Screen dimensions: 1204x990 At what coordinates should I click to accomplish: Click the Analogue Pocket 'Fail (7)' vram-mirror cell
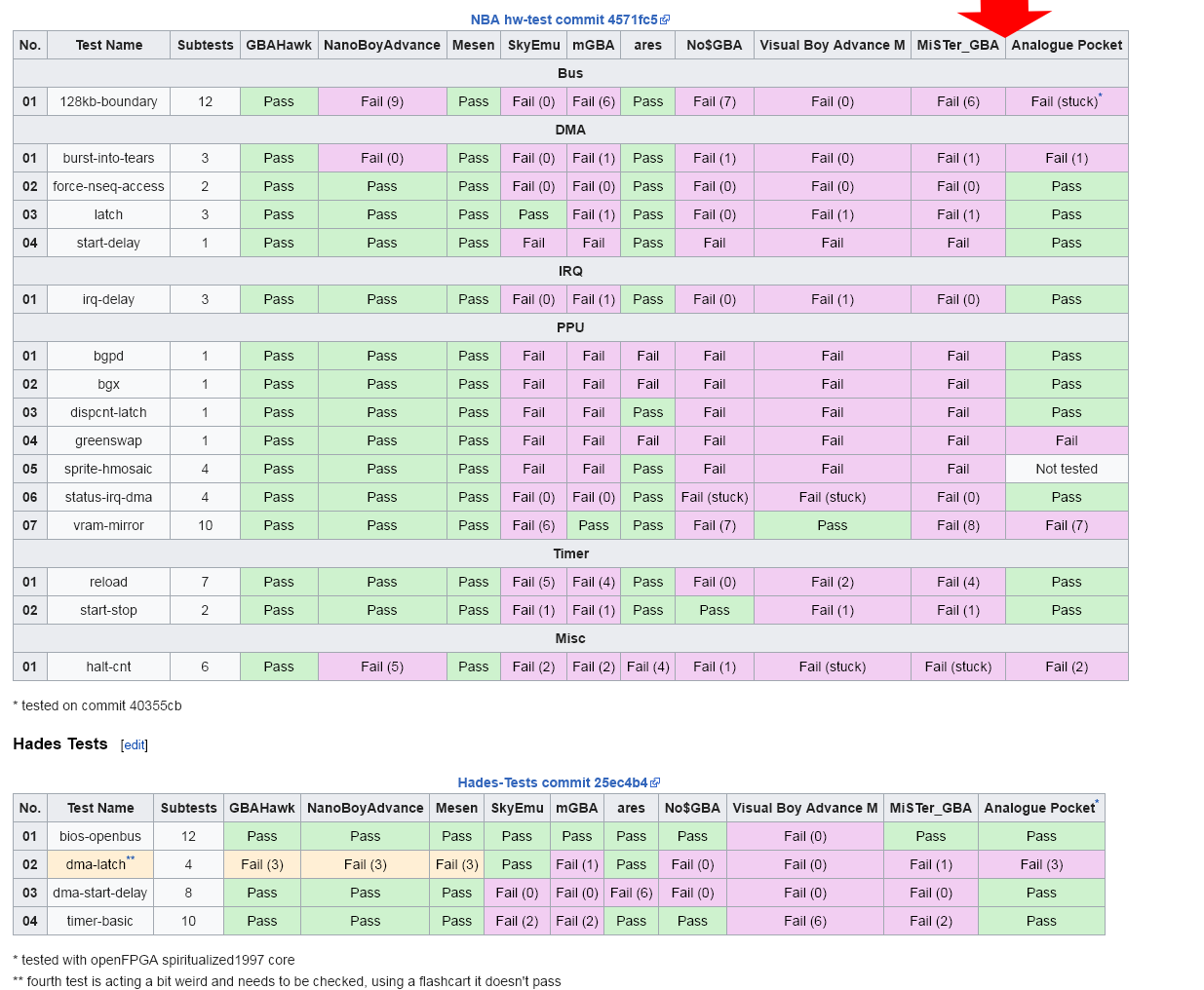pos(1067,525)
